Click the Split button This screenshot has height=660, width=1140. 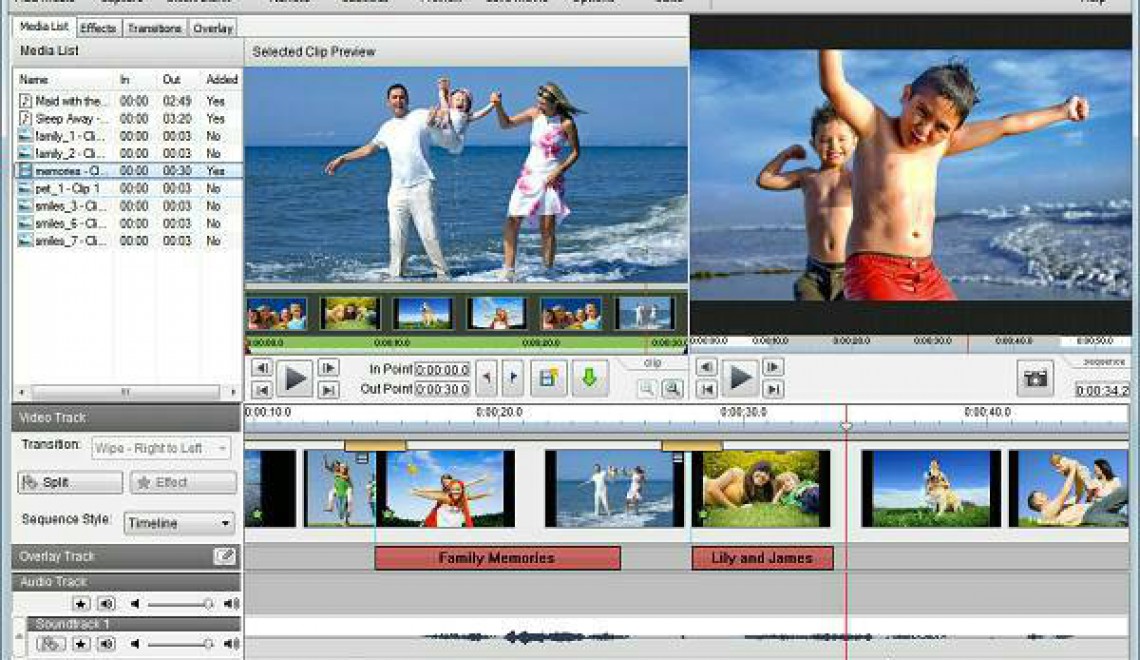70,482
